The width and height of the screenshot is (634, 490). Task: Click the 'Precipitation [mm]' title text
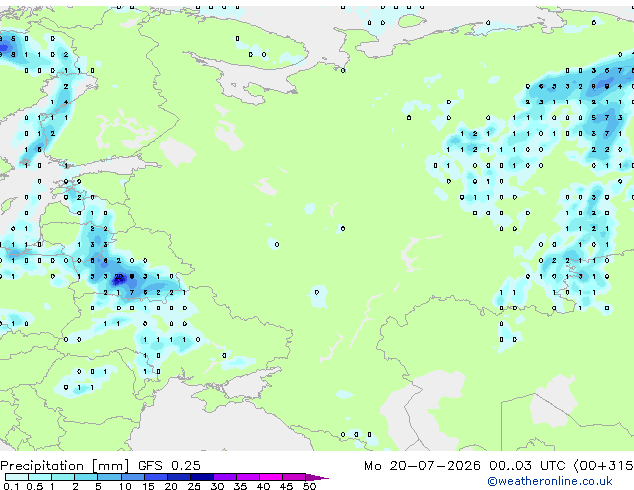[x=65, y=466]
